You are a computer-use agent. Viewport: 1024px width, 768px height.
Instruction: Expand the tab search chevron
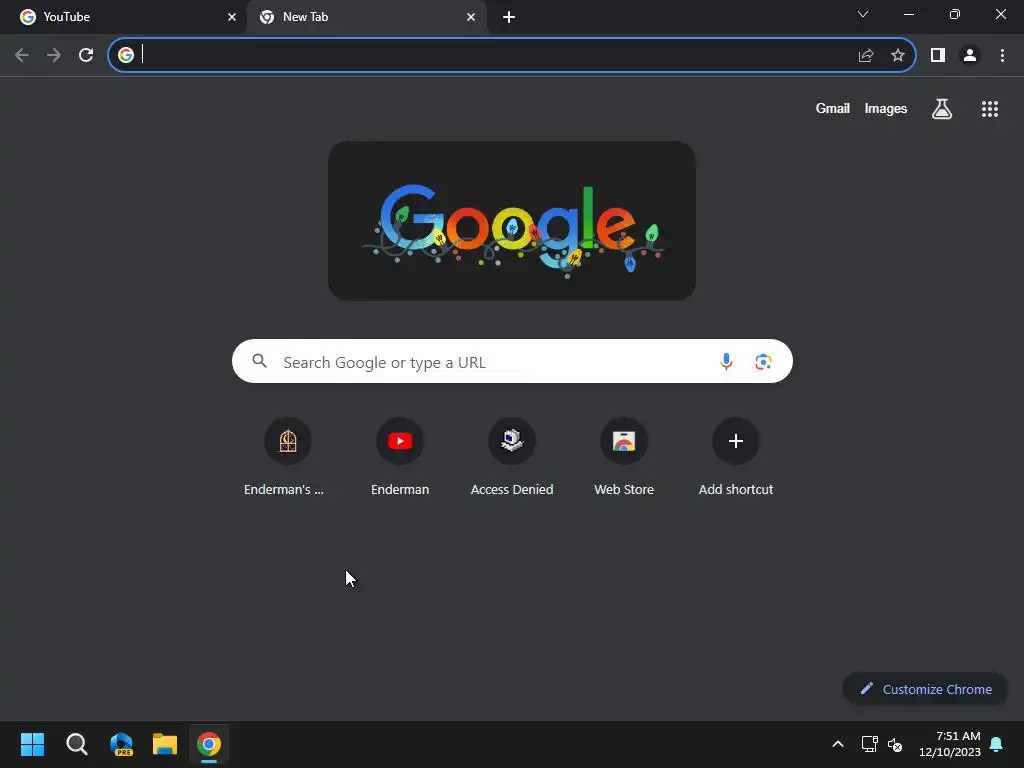click(863, 14)
